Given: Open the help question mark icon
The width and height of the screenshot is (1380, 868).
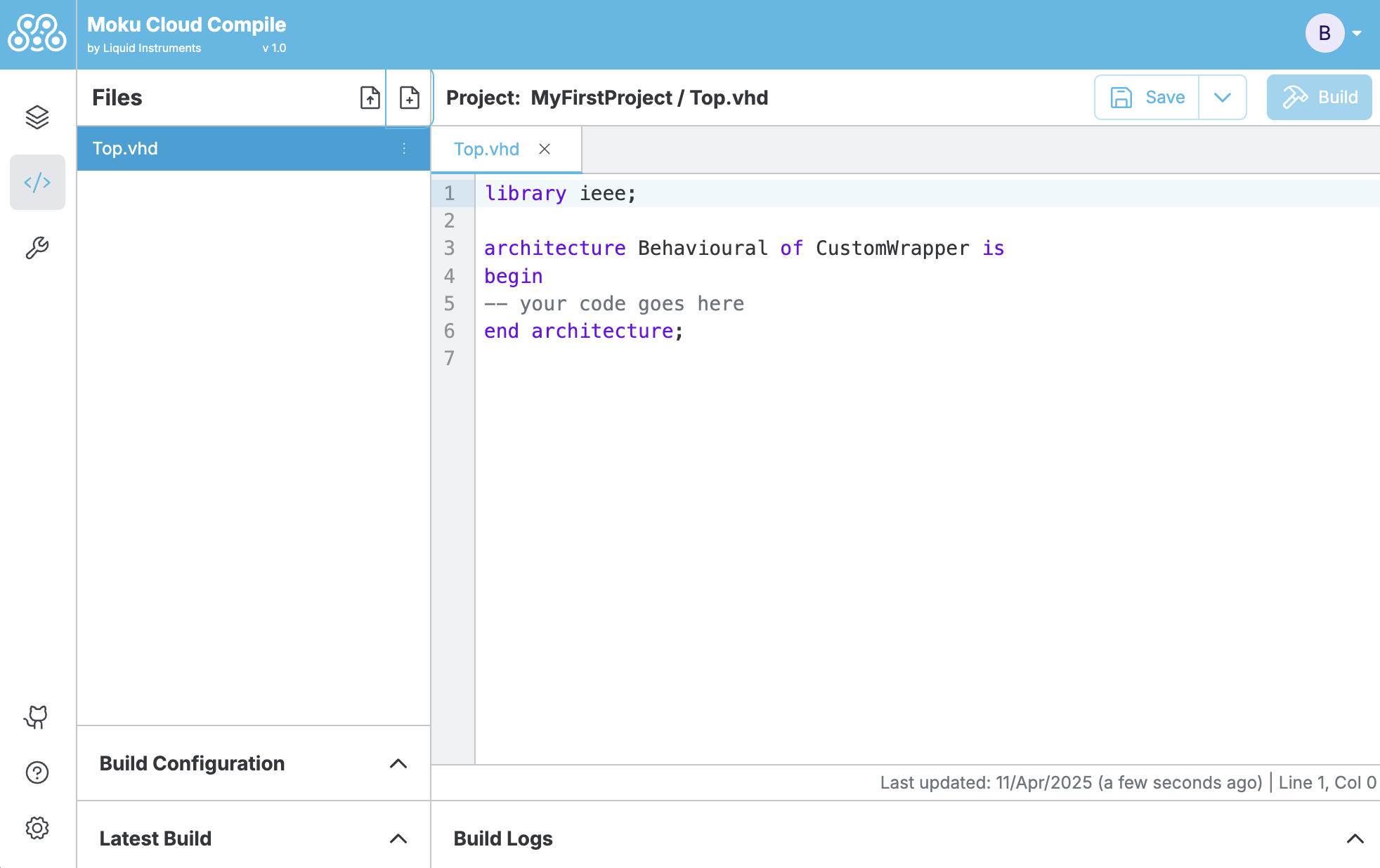Looking at the screenshot, I should click(x=37, y=772).
